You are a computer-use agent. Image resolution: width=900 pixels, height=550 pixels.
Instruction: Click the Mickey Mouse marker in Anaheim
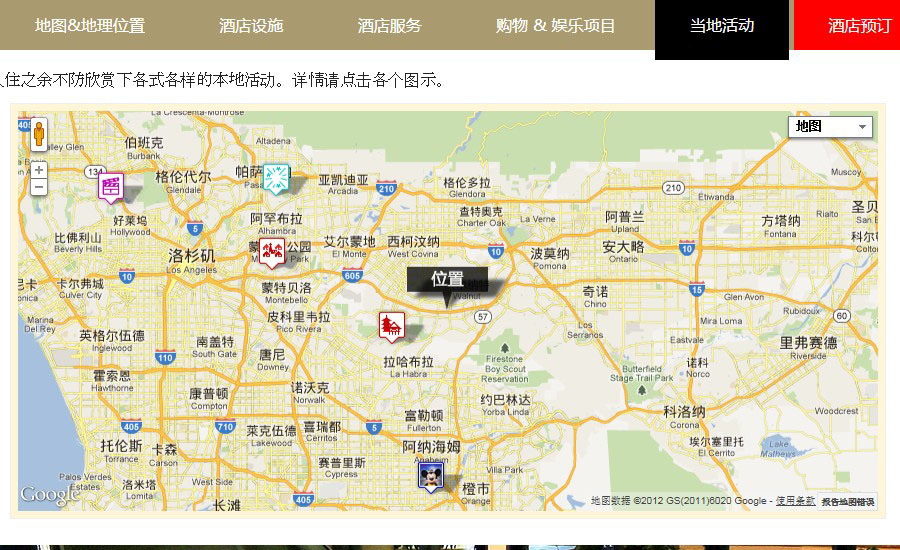pos(430,477)
